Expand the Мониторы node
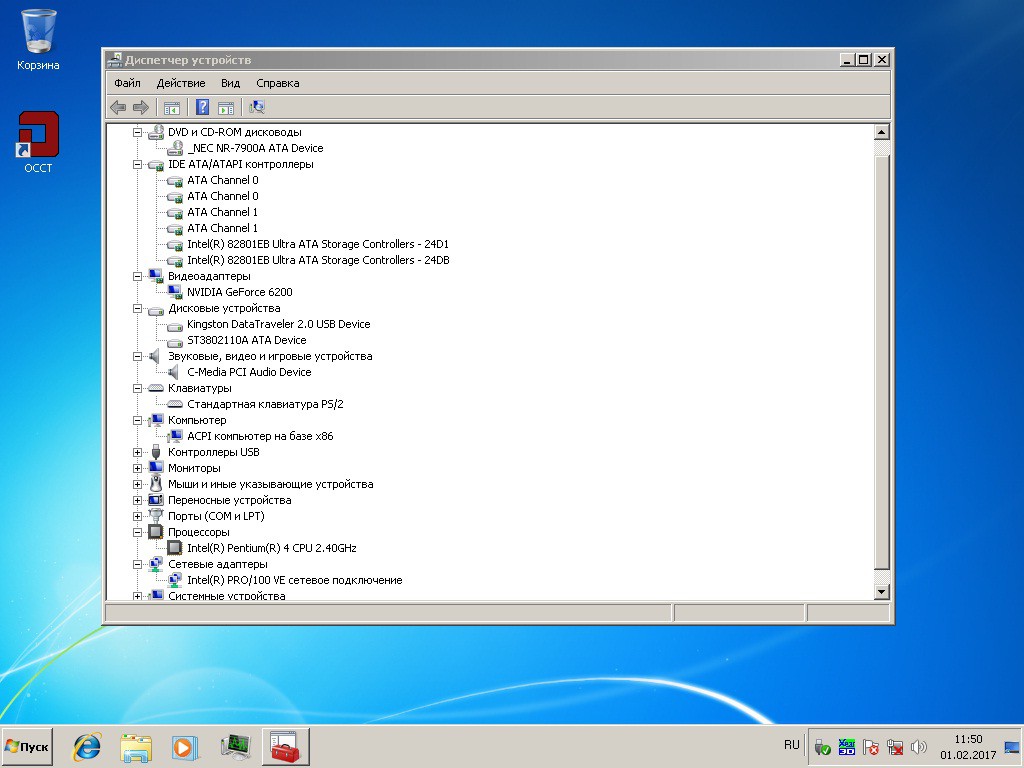This screenshot has height=768, width=1024. click(x=137, y=468)
